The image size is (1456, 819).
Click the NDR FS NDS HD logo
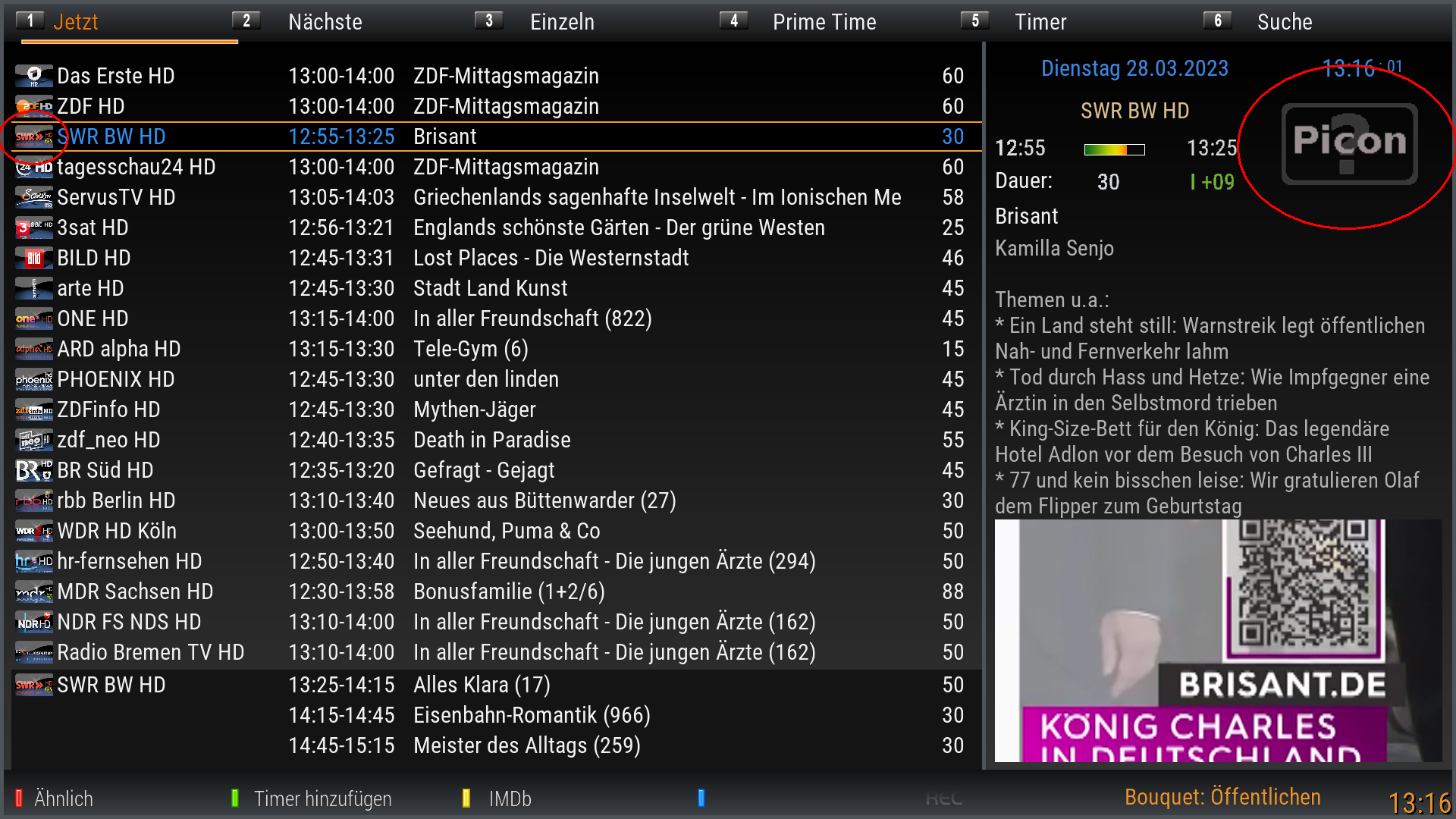(34, 622)
